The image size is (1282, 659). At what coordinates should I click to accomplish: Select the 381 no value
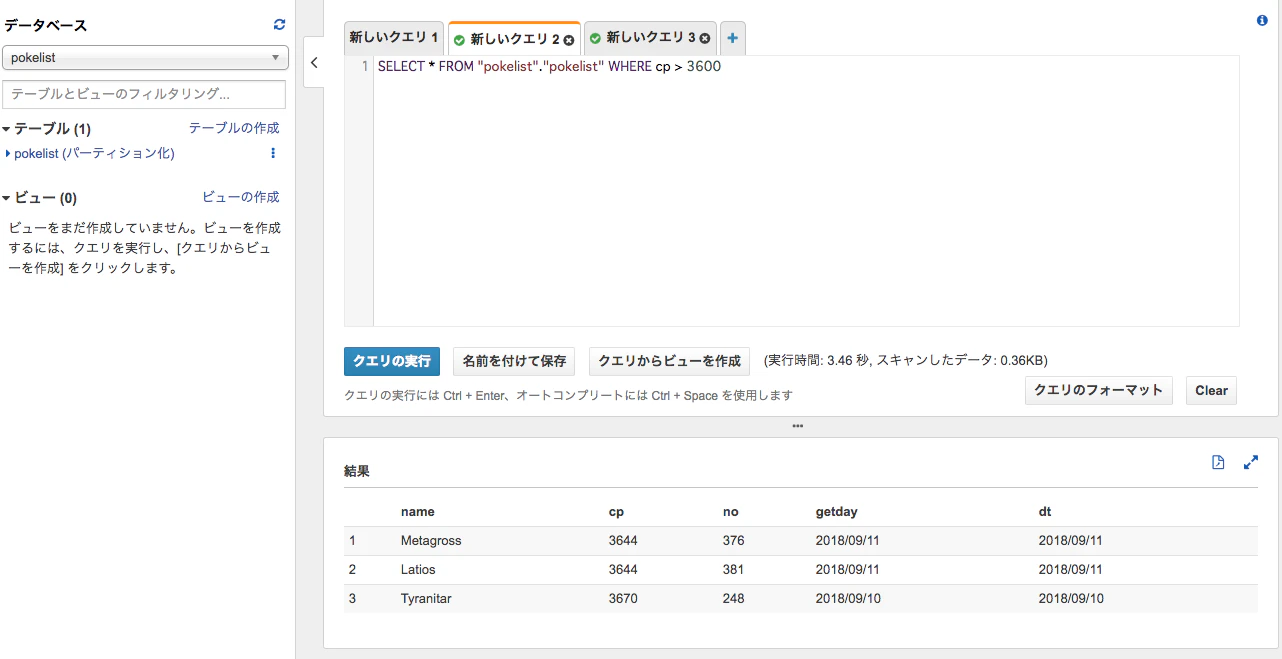point(734,570)
